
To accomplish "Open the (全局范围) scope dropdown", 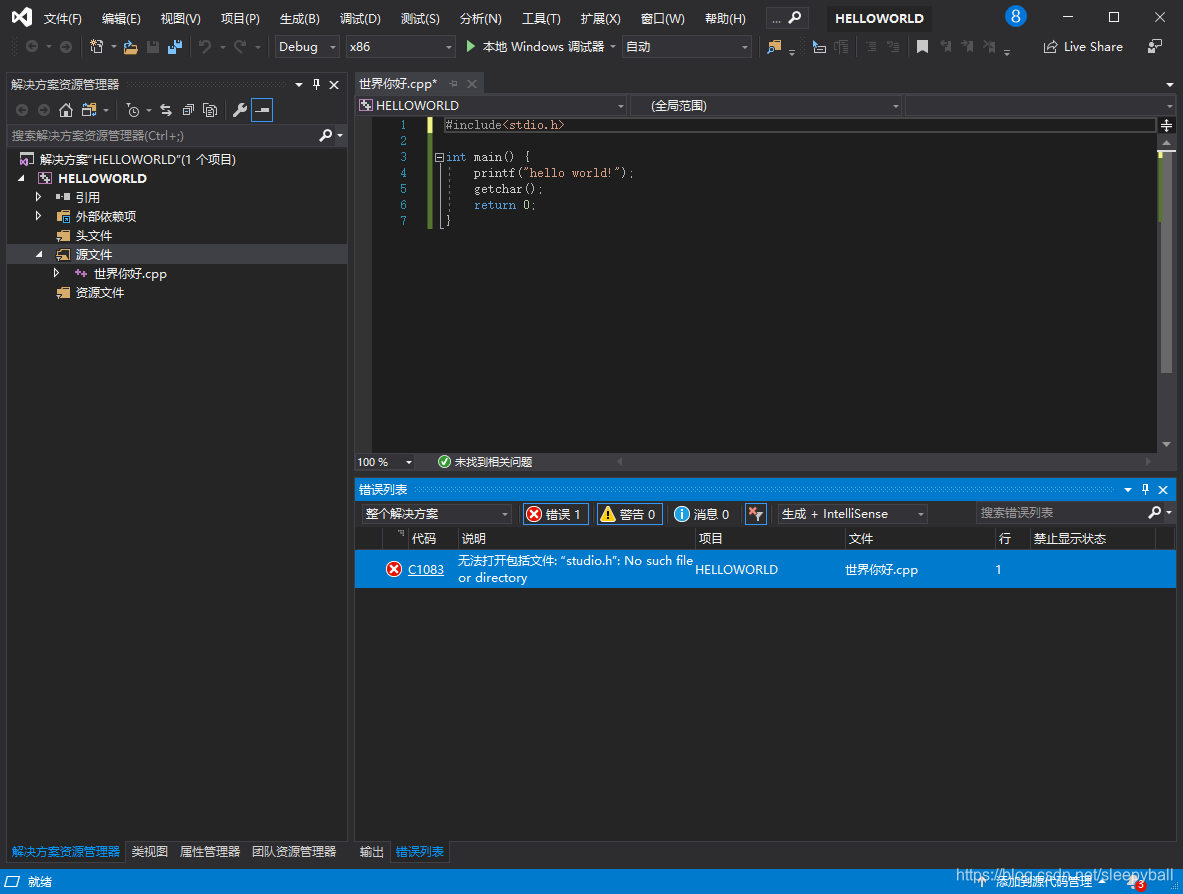I will [x=767, y=106].
